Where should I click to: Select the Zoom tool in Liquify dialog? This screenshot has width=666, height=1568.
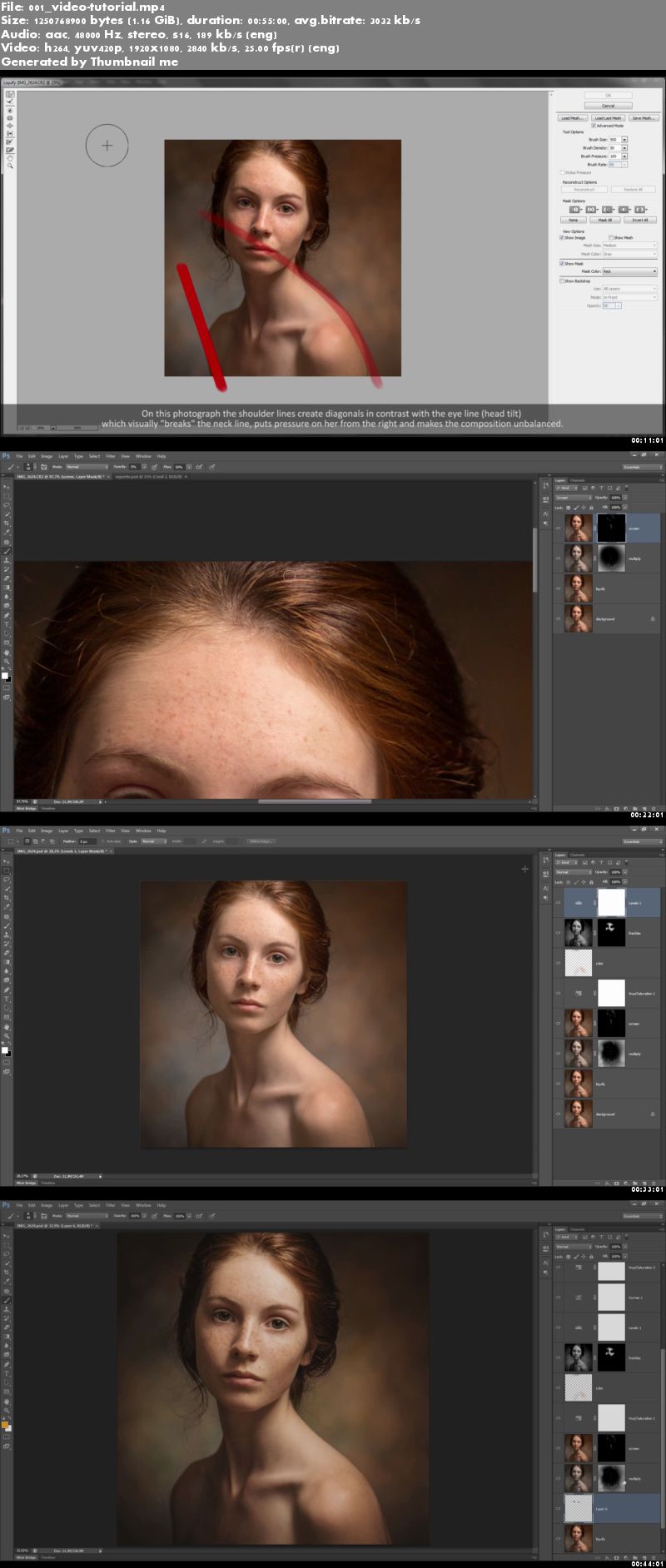point(10,166)
